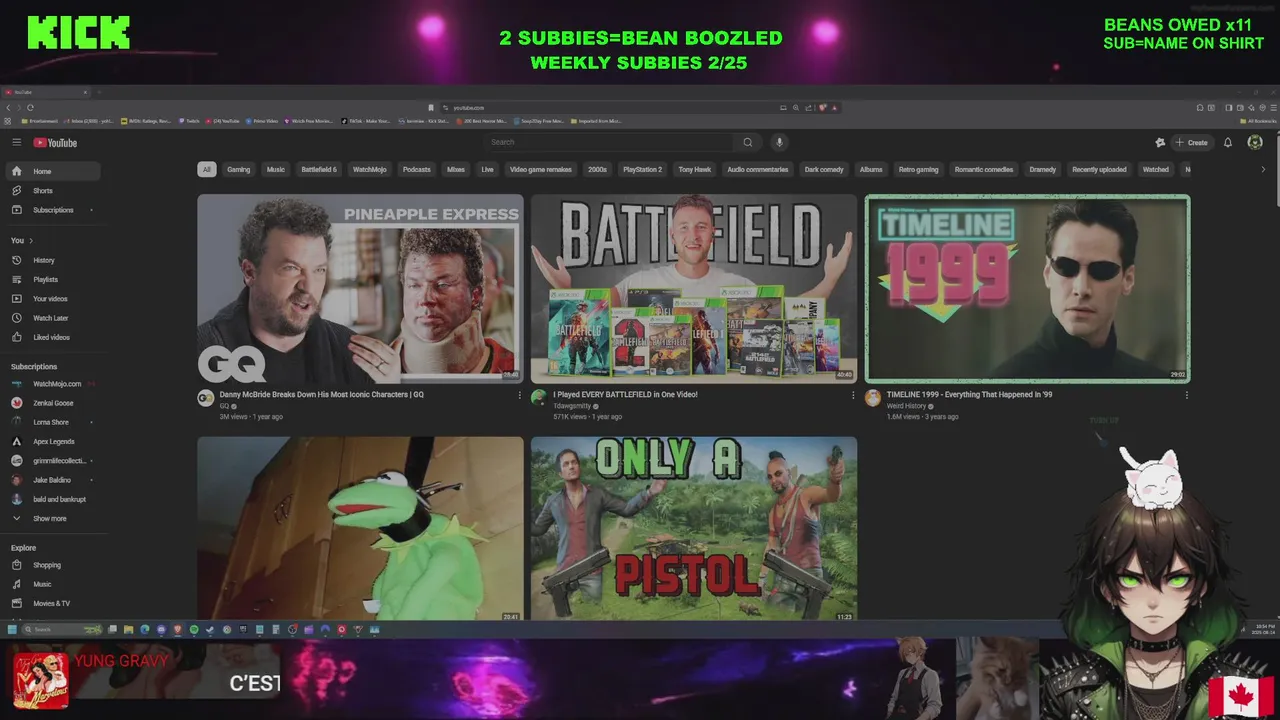Open more options for the Danny McBride video
Screen dimensions: 1280x720
(x=519, y=395)
